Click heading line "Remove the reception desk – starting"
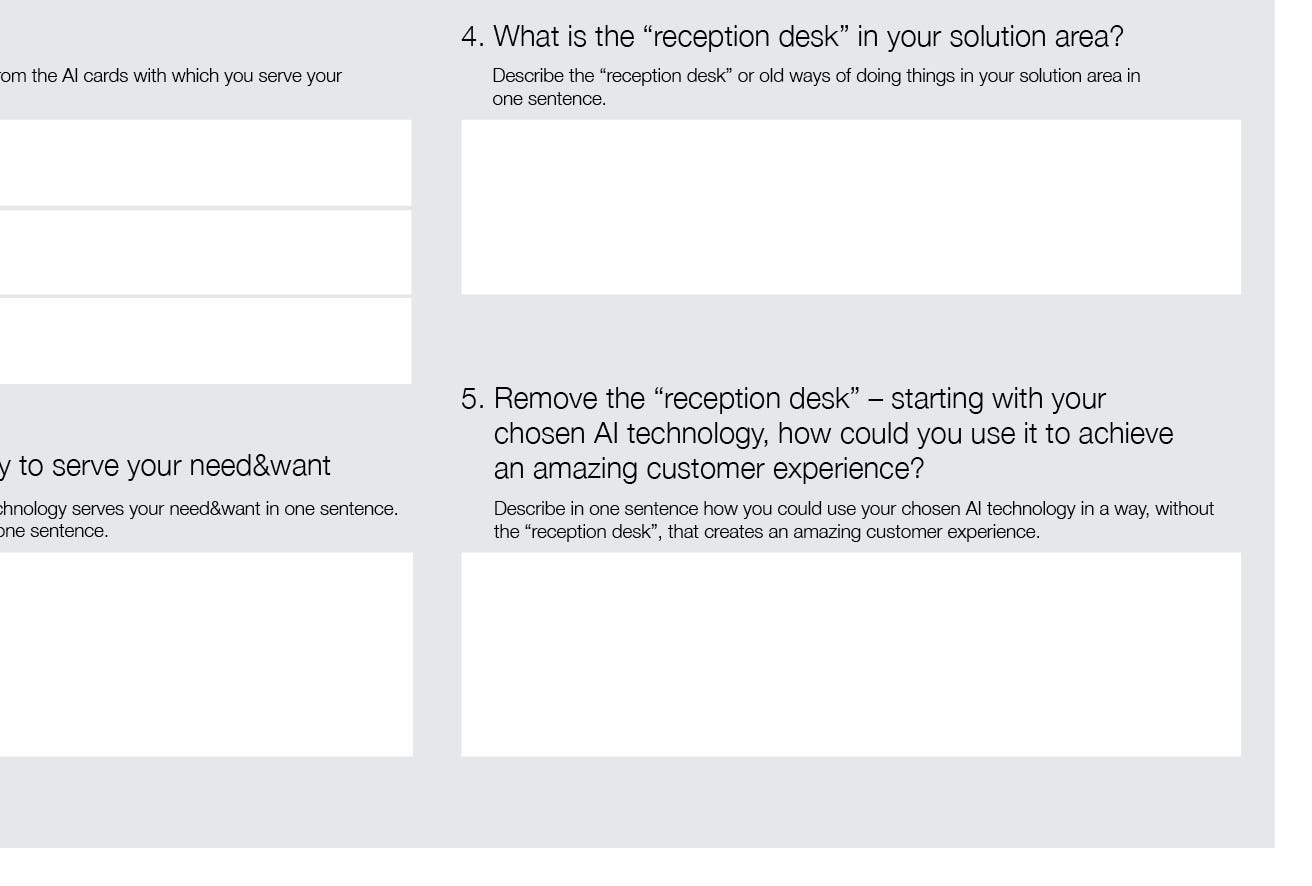The image size is (1312, 886). 800,398
